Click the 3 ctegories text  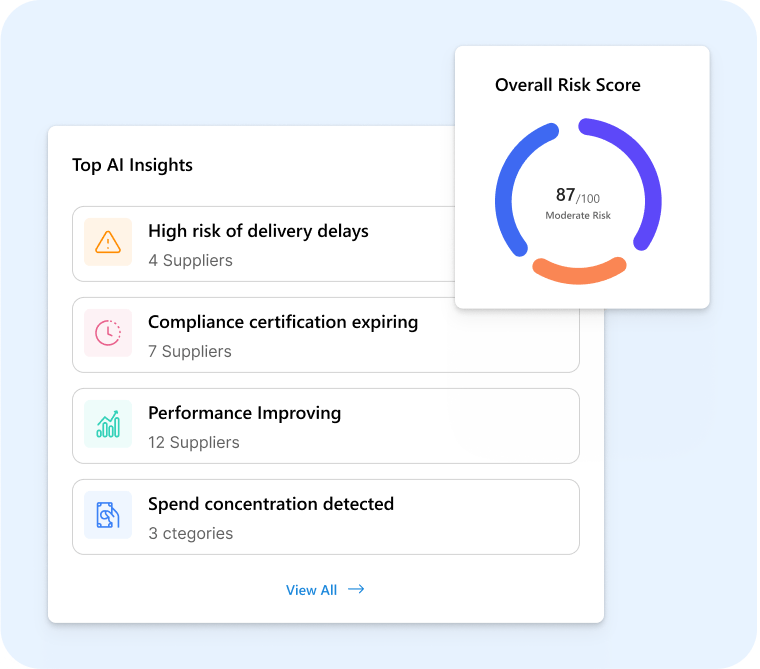click(190, 533)
